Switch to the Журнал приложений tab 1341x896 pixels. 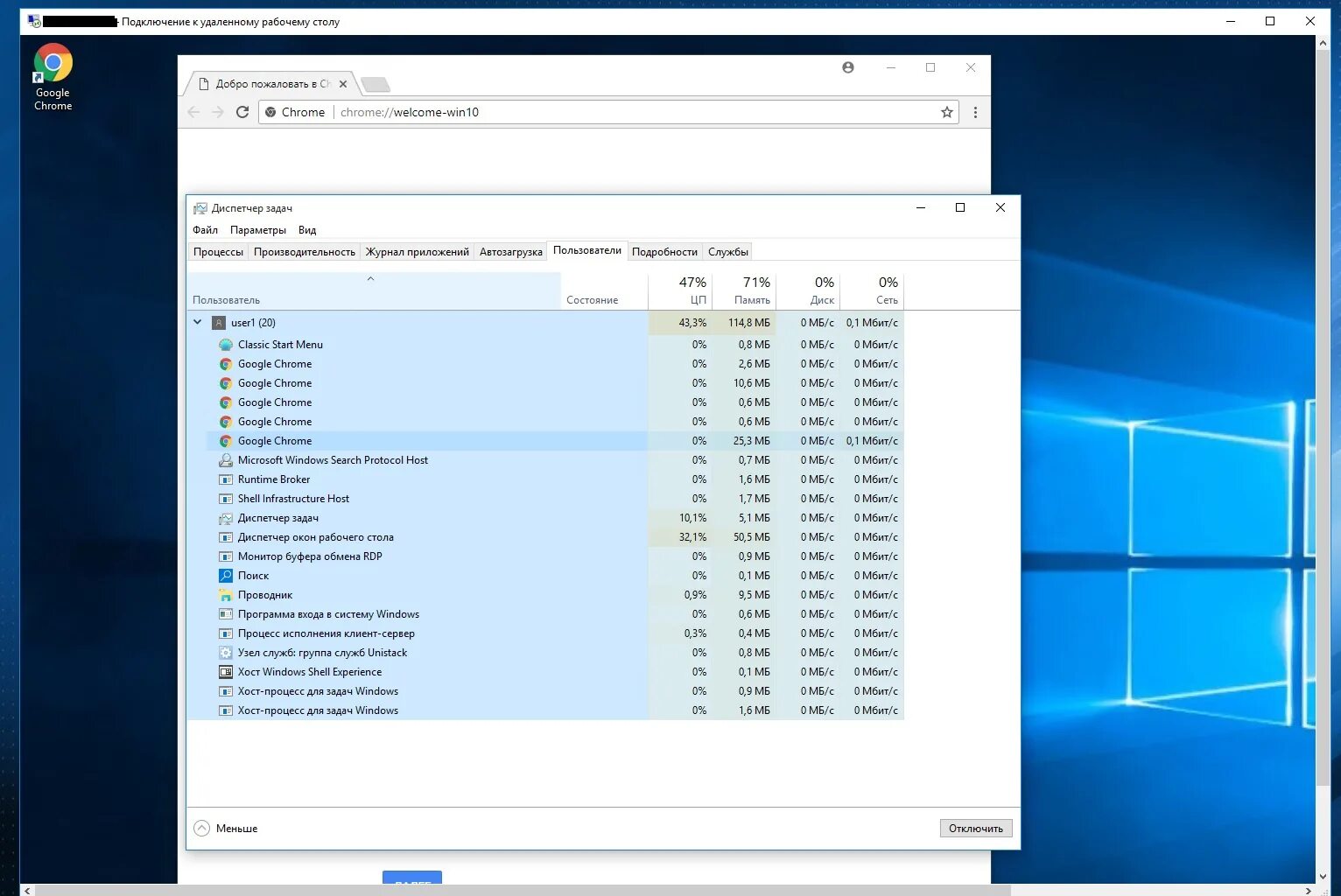pos(418,252)
